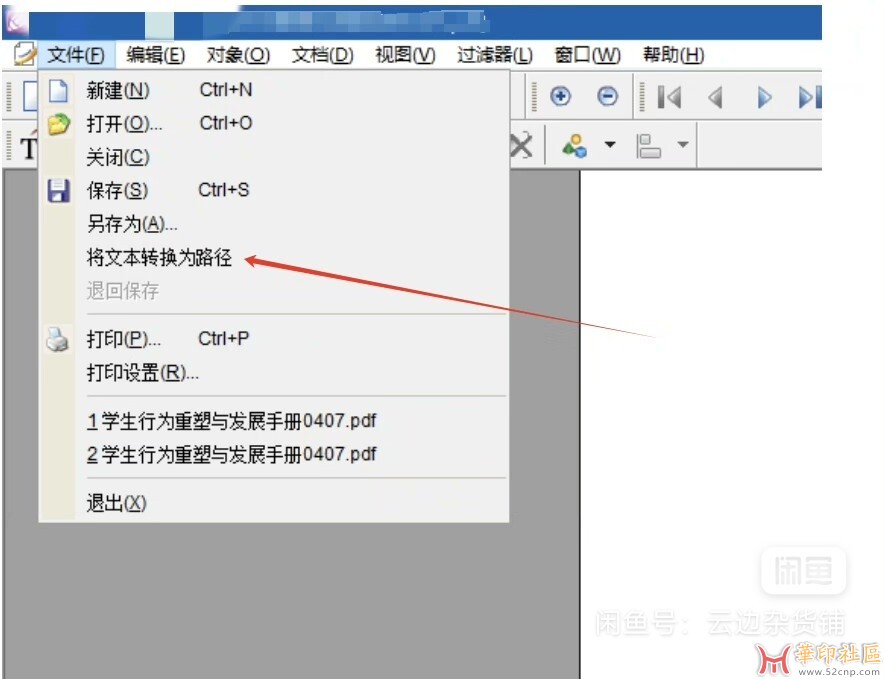Screen dimensions: 884x679
Task: Choose 将文本转换为路径 from the File menu
Action: pyautogui.click(x=159, y=258)
